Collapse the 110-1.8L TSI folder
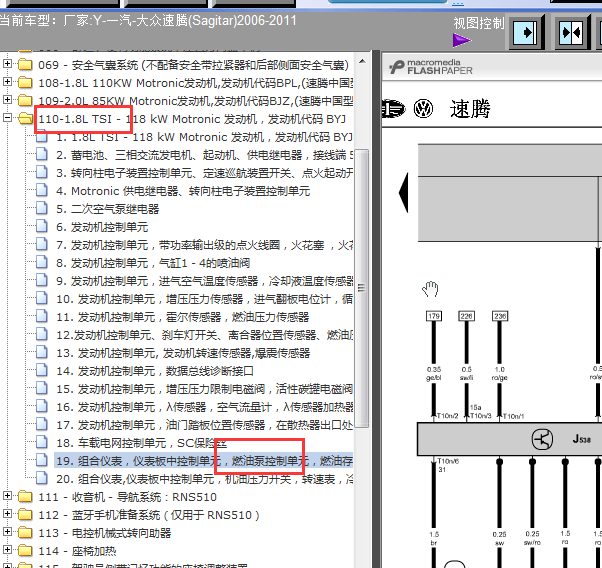The height and width of the screenshot is (568, 602). pyautogui.click(x=7, y=118)
